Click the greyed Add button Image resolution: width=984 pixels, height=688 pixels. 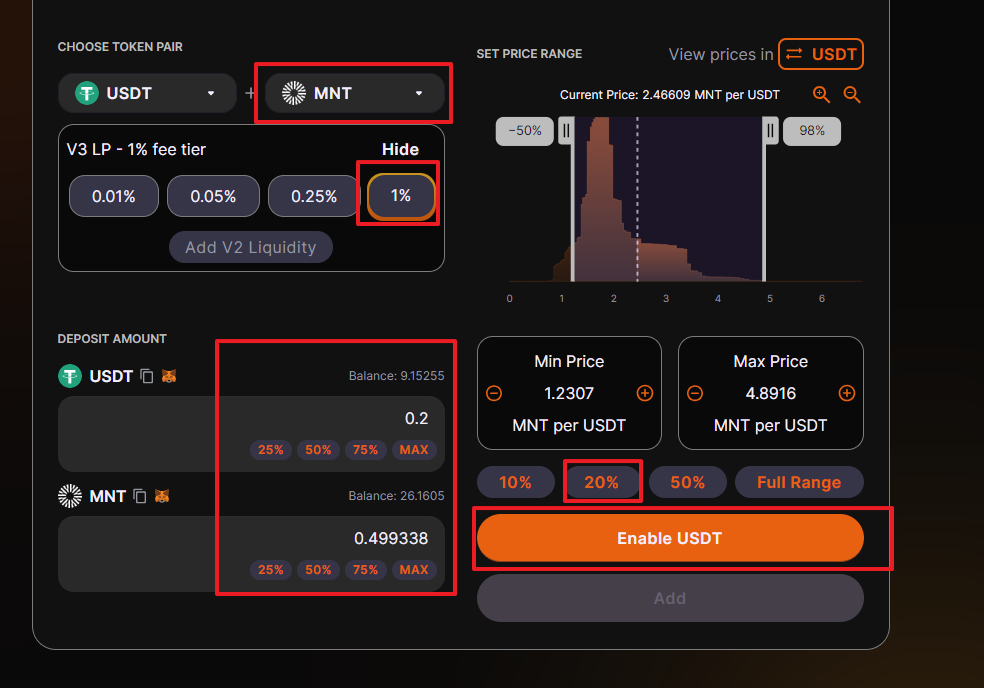click(x=670, y=598)
